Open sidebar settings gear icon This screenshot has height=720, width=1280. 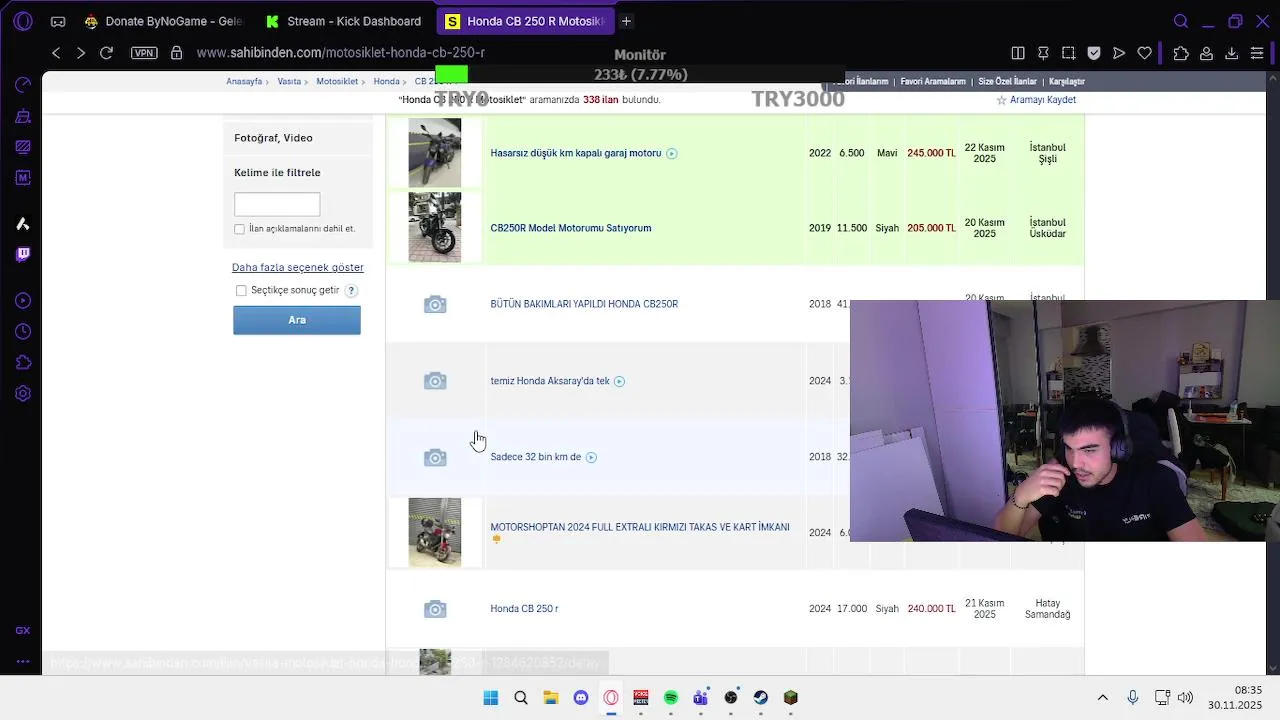[23, 393]
